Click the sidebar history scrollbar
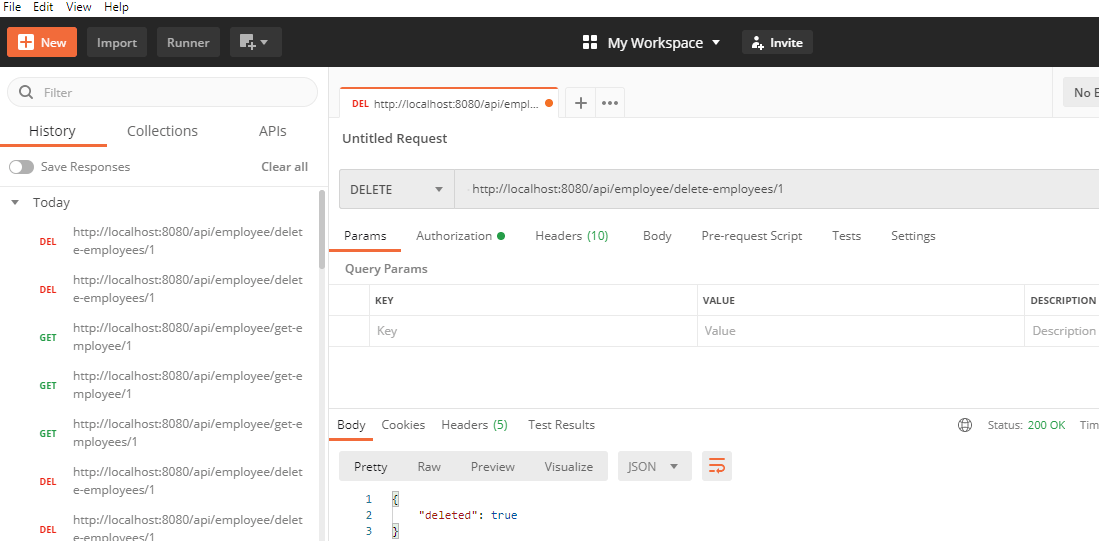Image resolution: width=1099 pixels, height=541 pixels. pyautogui.click(x=322, y=229)
